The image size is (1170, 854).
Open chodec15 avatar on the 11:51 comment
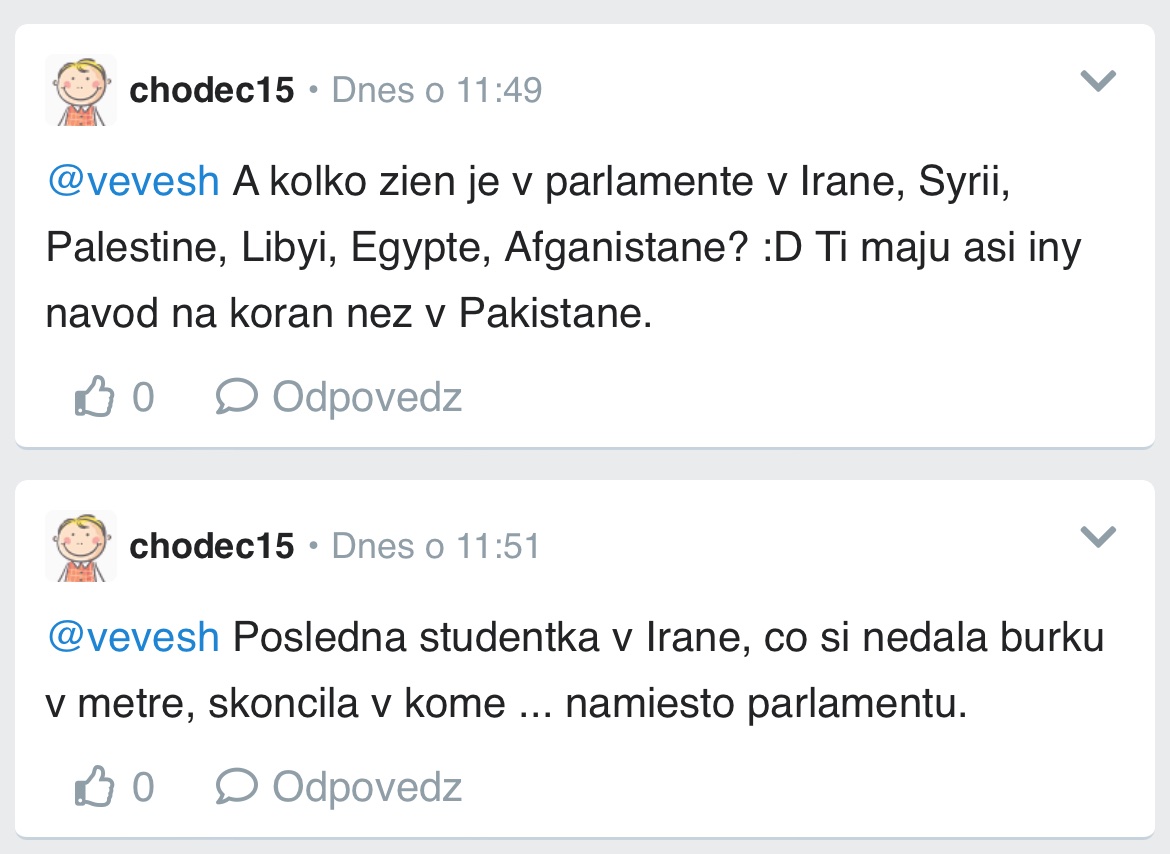pos(81,546)
